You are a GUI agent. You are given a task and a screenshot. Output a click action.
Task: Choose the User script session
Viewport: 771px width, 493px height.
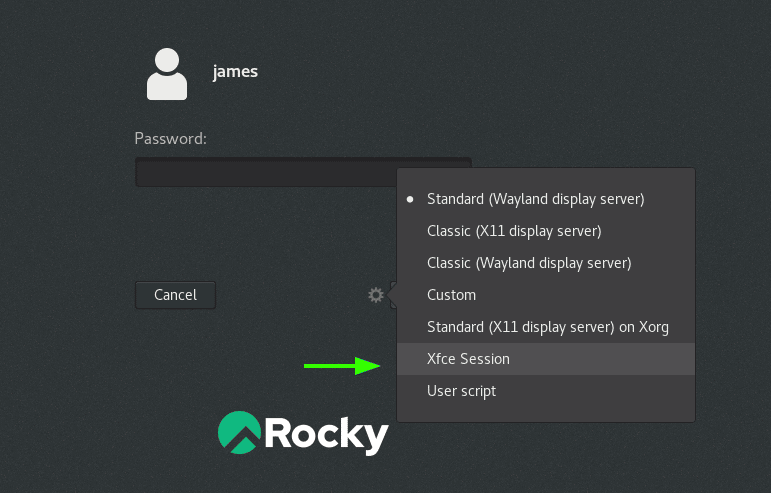tap(546, 391)
